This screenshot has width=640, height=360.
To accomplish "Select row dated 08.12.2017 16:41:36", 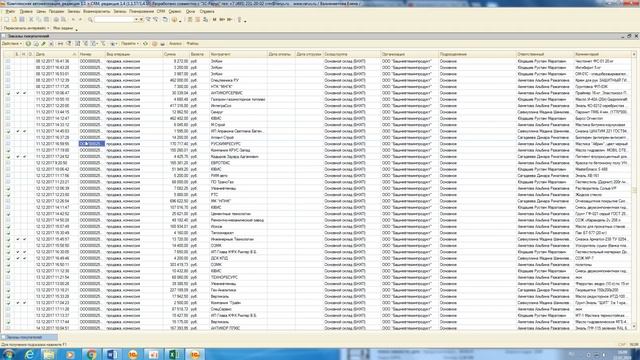I will click(318, 61).
